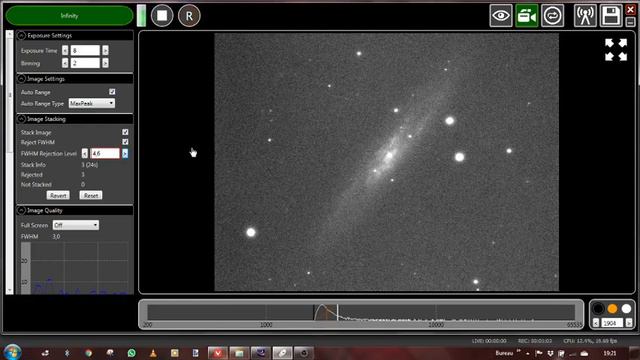Click the Binning value field
This screenshot has width=640, height=360.
tap(85, 63)
